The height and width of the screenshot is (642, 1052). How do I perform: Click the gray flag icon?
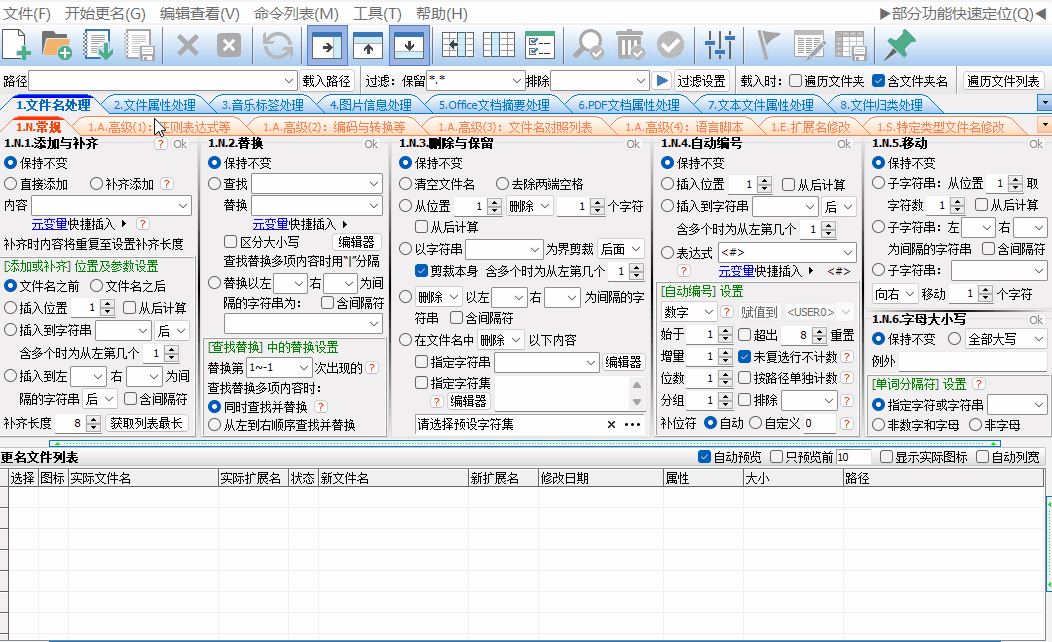(x=768, y=45)
